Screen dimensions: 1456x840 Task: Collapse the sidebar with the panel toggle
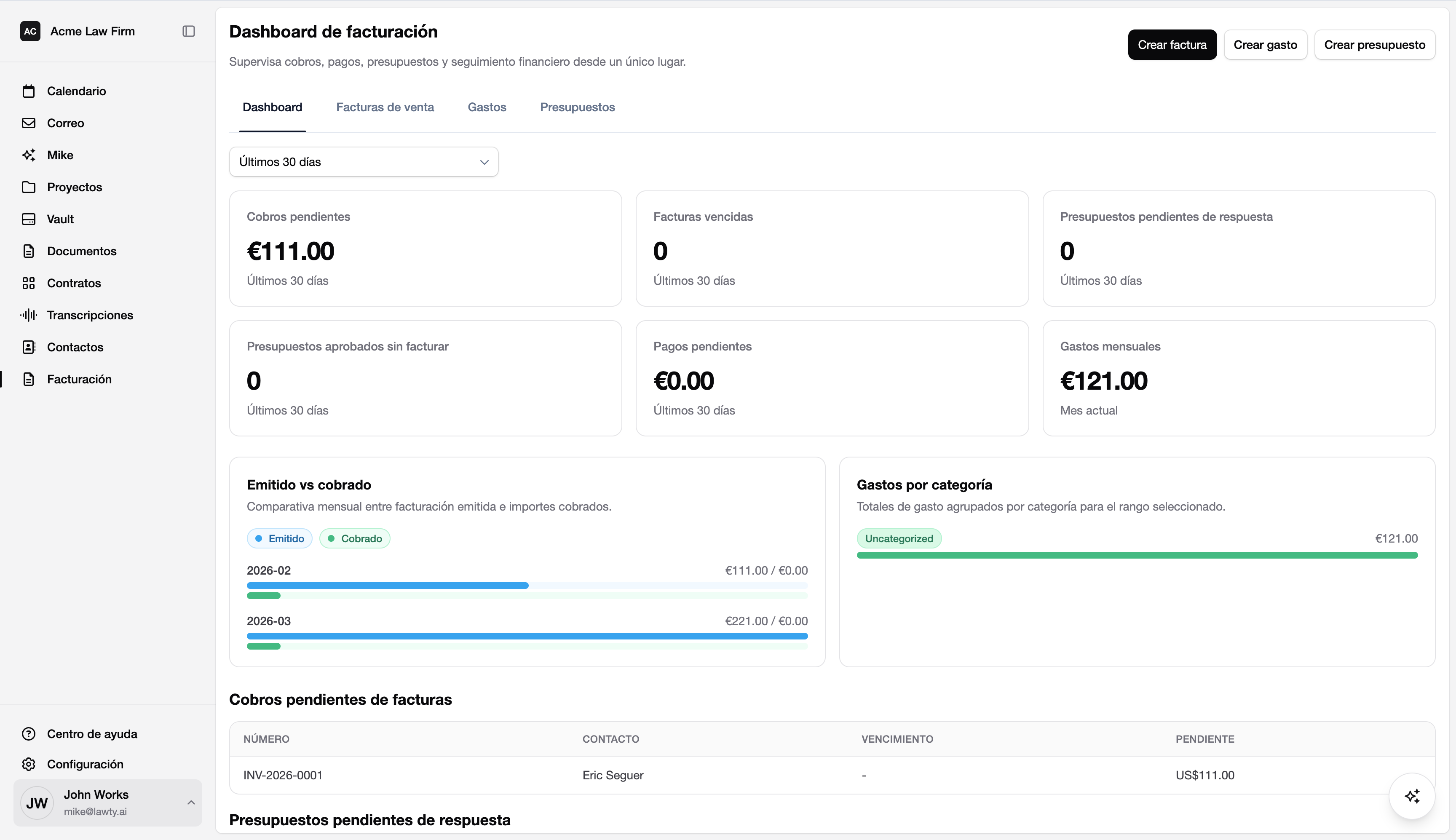point(188,31)
